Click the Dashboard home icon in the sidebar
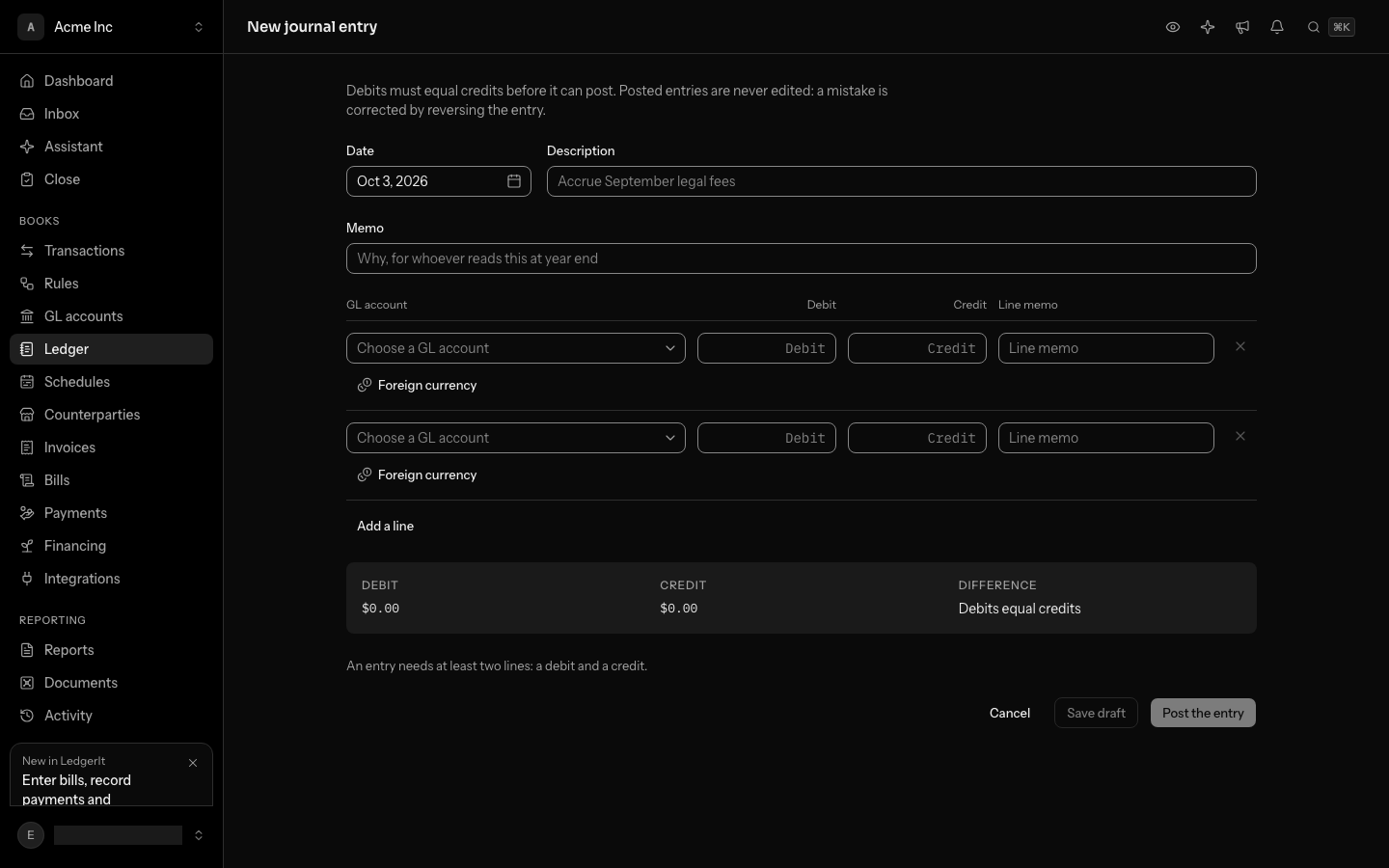The width and height of the screenshot is (1389, 868). pos(27,81)
